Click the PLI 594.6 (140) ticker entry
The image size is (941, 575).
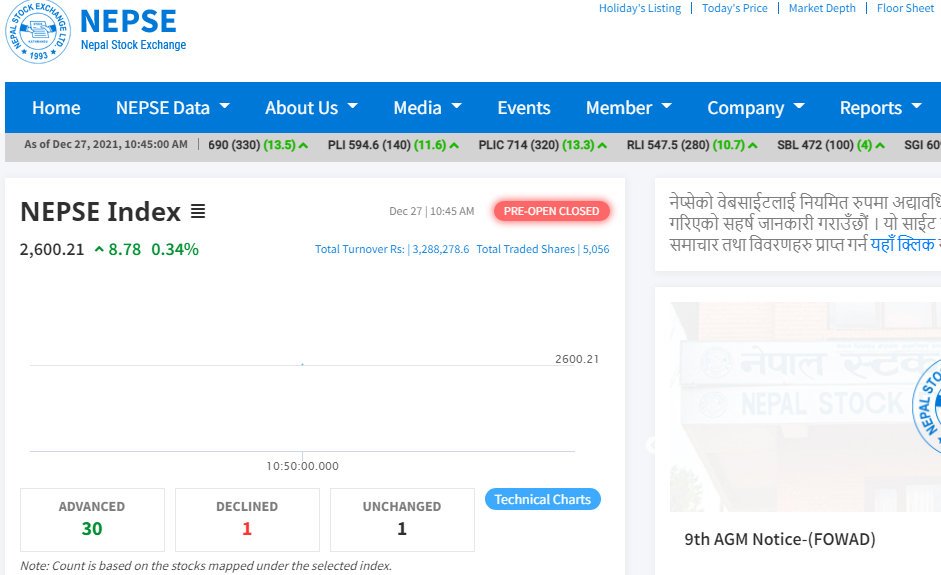pos(393,145)
